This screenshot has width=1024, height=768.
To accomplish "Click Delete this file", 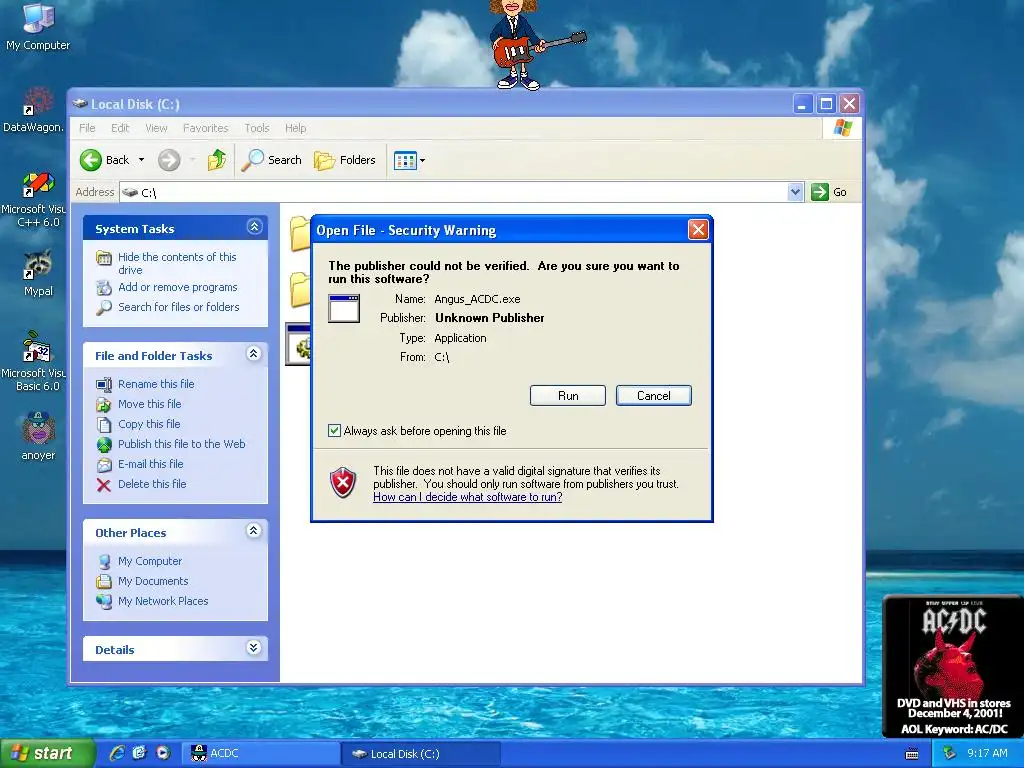I will pyautogui.click(x=152, y=484).
